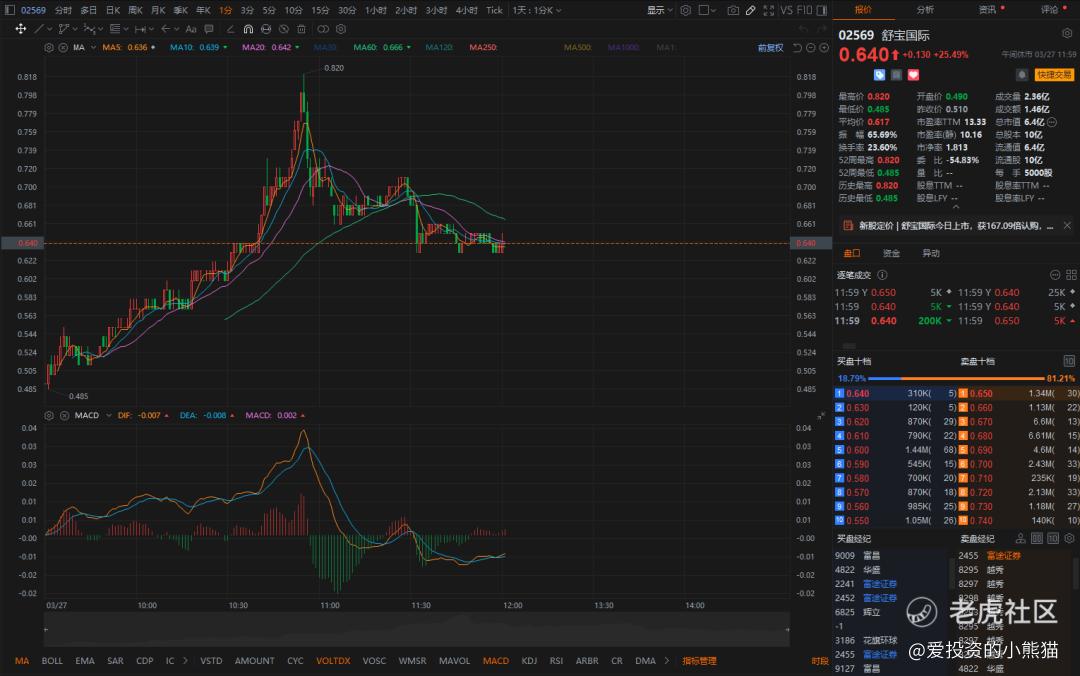Switch to the 分析 analysis tab
The width and height of the screenshot is (1080, 676).
[x=925, y=10]
